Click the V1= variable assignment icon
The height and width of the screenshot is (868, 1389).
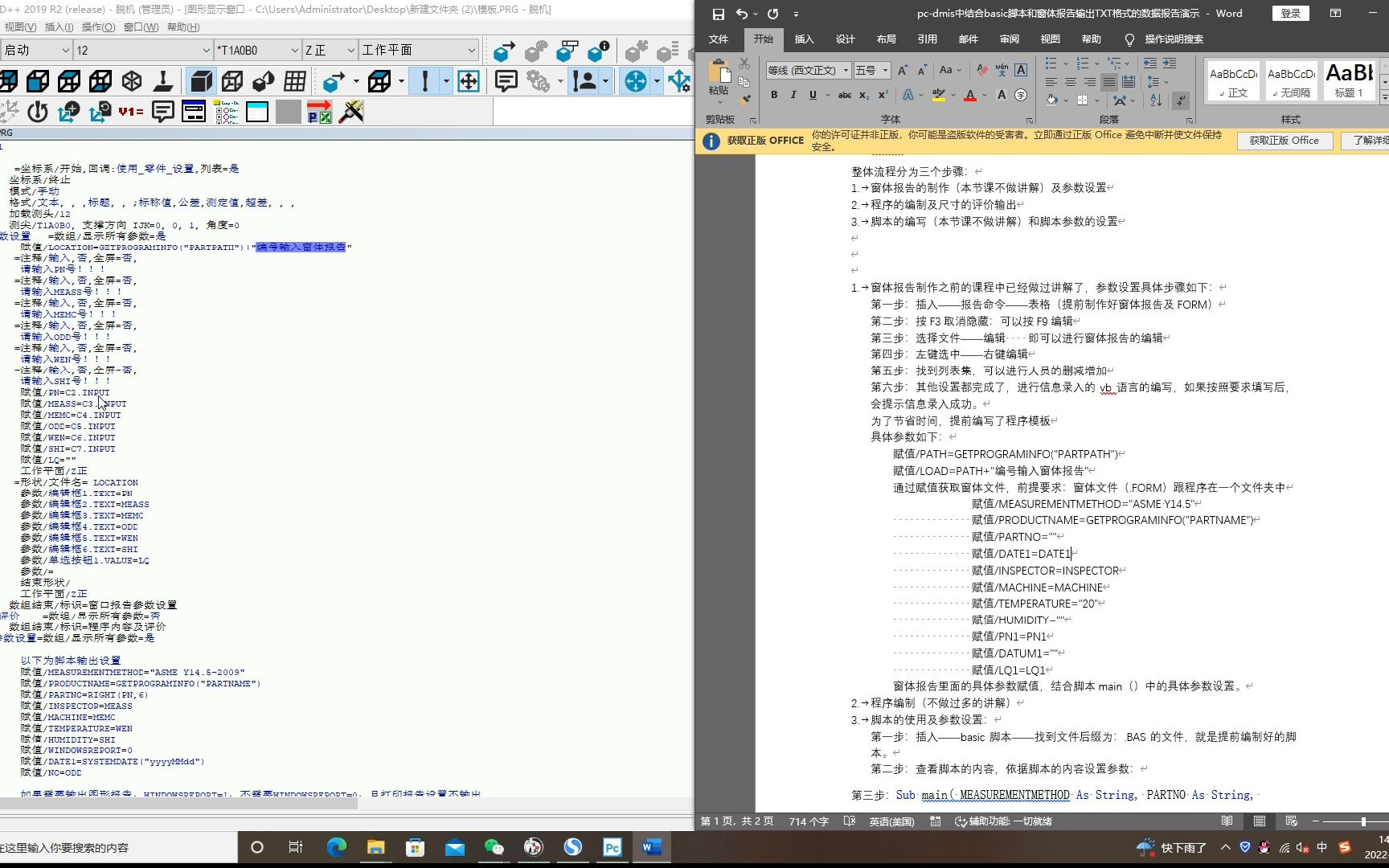pos(131,112)
